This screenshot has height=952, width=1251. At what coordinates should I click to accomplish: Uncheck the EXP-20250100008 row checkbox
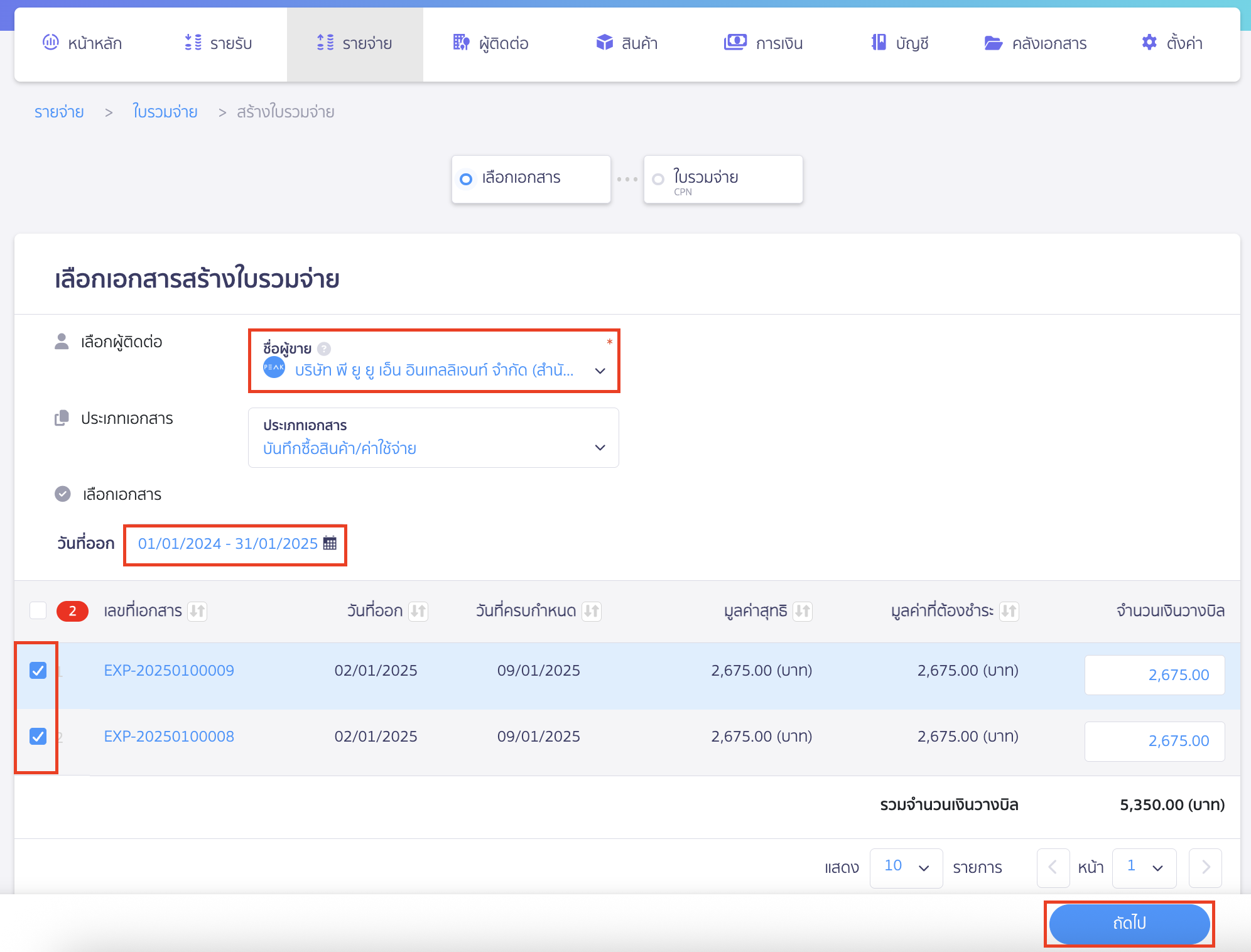tap(38, 736)
